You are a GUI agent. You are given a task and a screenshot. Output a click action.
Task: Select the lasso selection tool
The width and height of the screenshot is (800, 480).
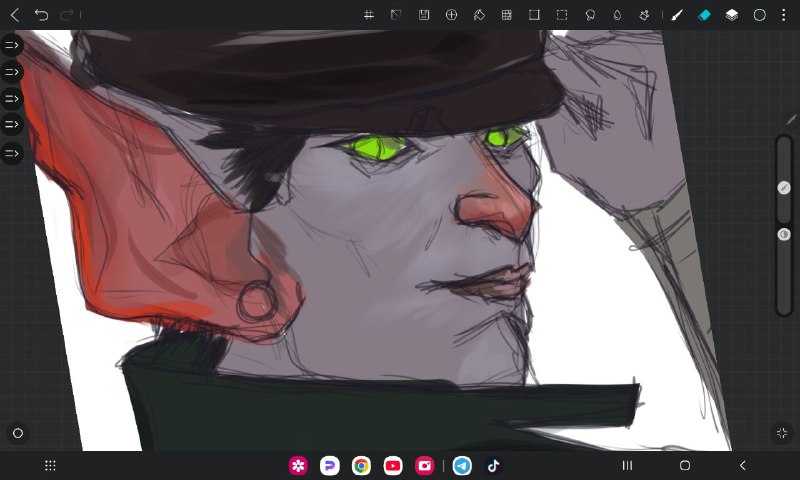pyautogui.click(x=590, y=15)
